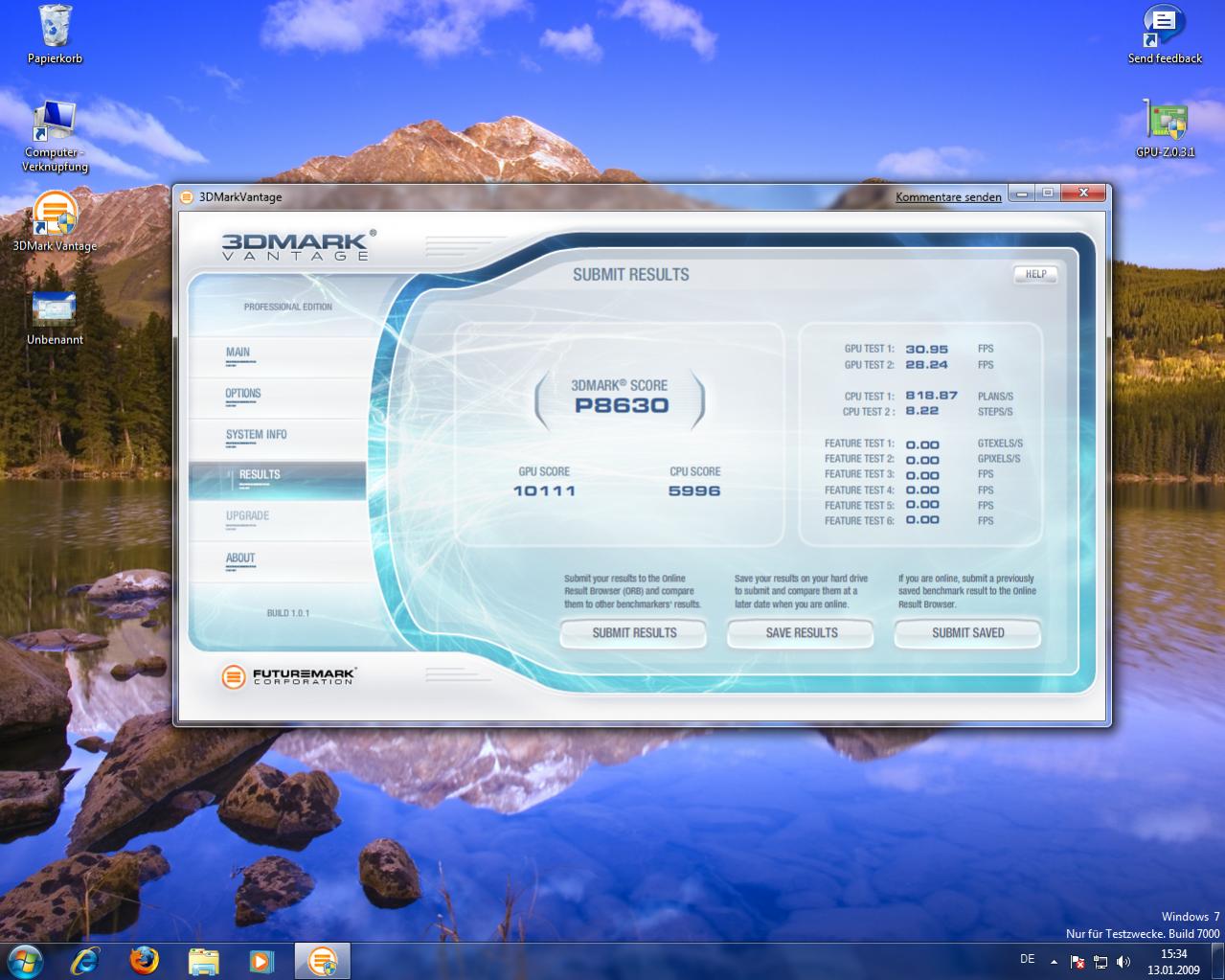Click the Send feedback desktop shortcut

pyautogui.click(x=1165, y=34)
